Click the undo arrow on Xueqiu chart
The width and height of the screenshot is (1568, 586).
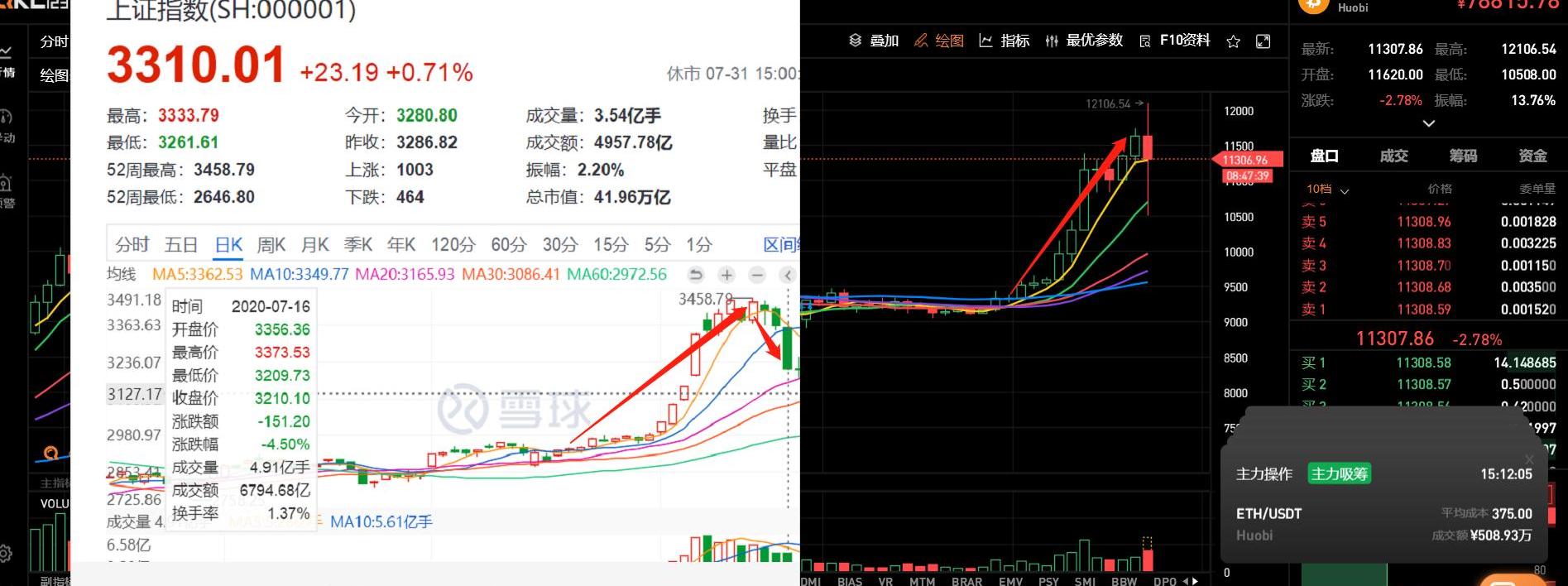coord(696,275)
